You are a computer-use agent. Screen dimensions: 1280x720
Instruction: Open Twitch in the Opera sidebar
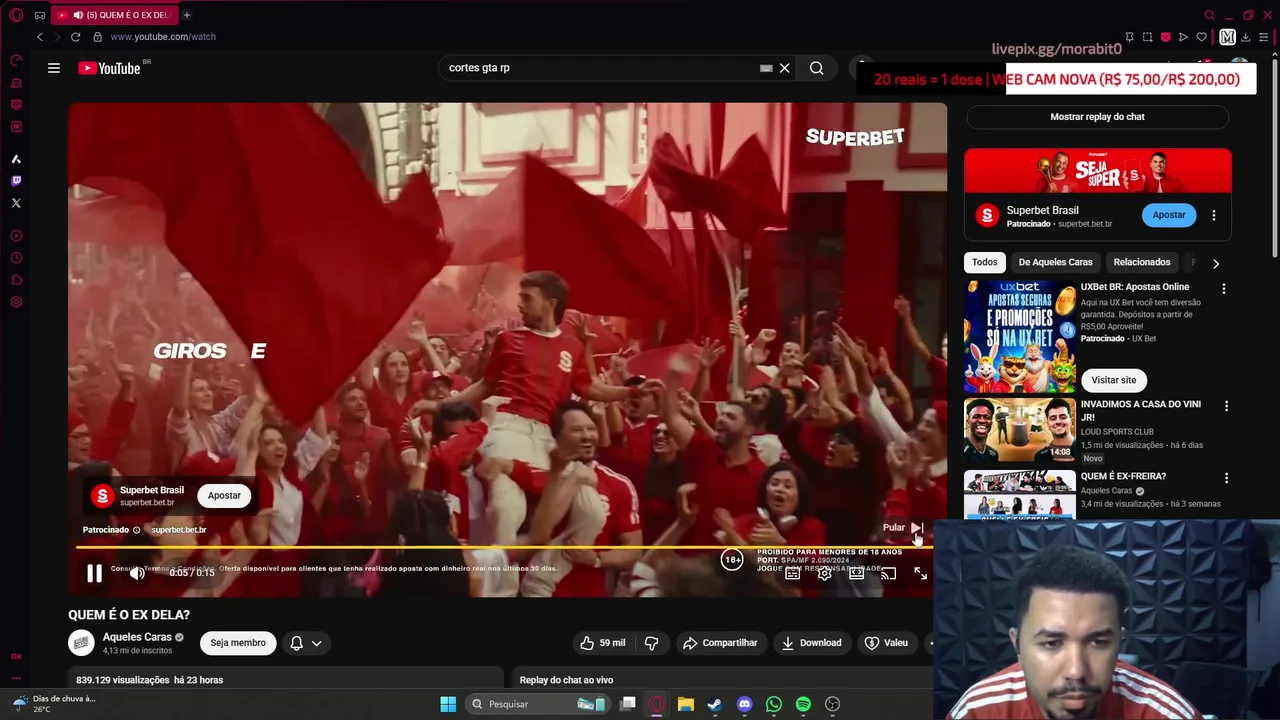click(x=16, y=181)
